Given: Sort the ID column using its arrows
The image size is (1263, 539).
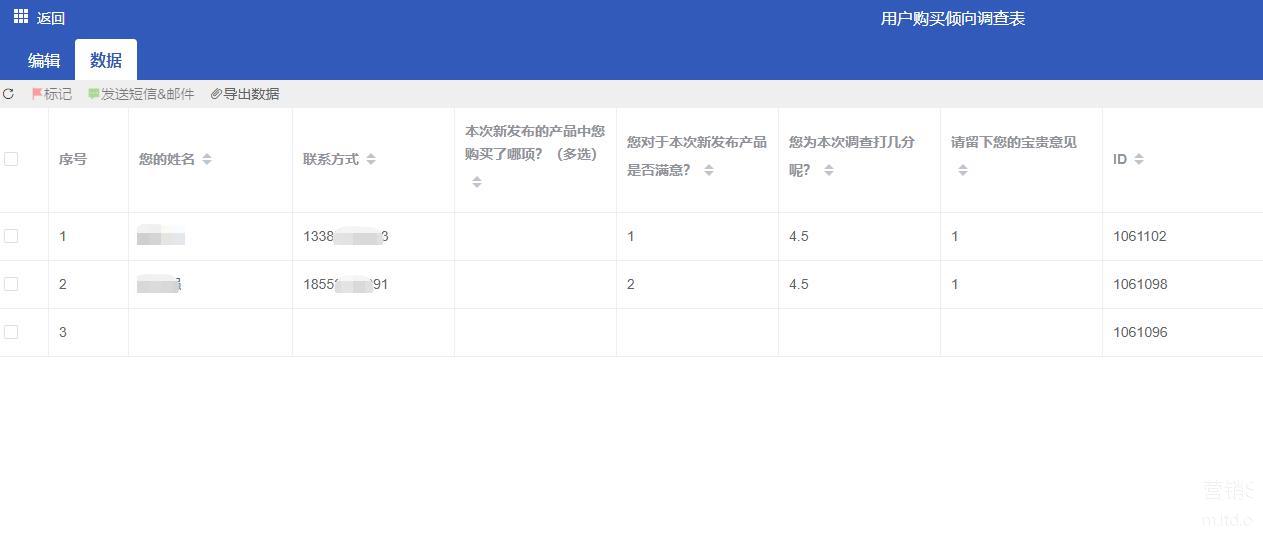Looking at the screenshot, I should coord(1139,159).
